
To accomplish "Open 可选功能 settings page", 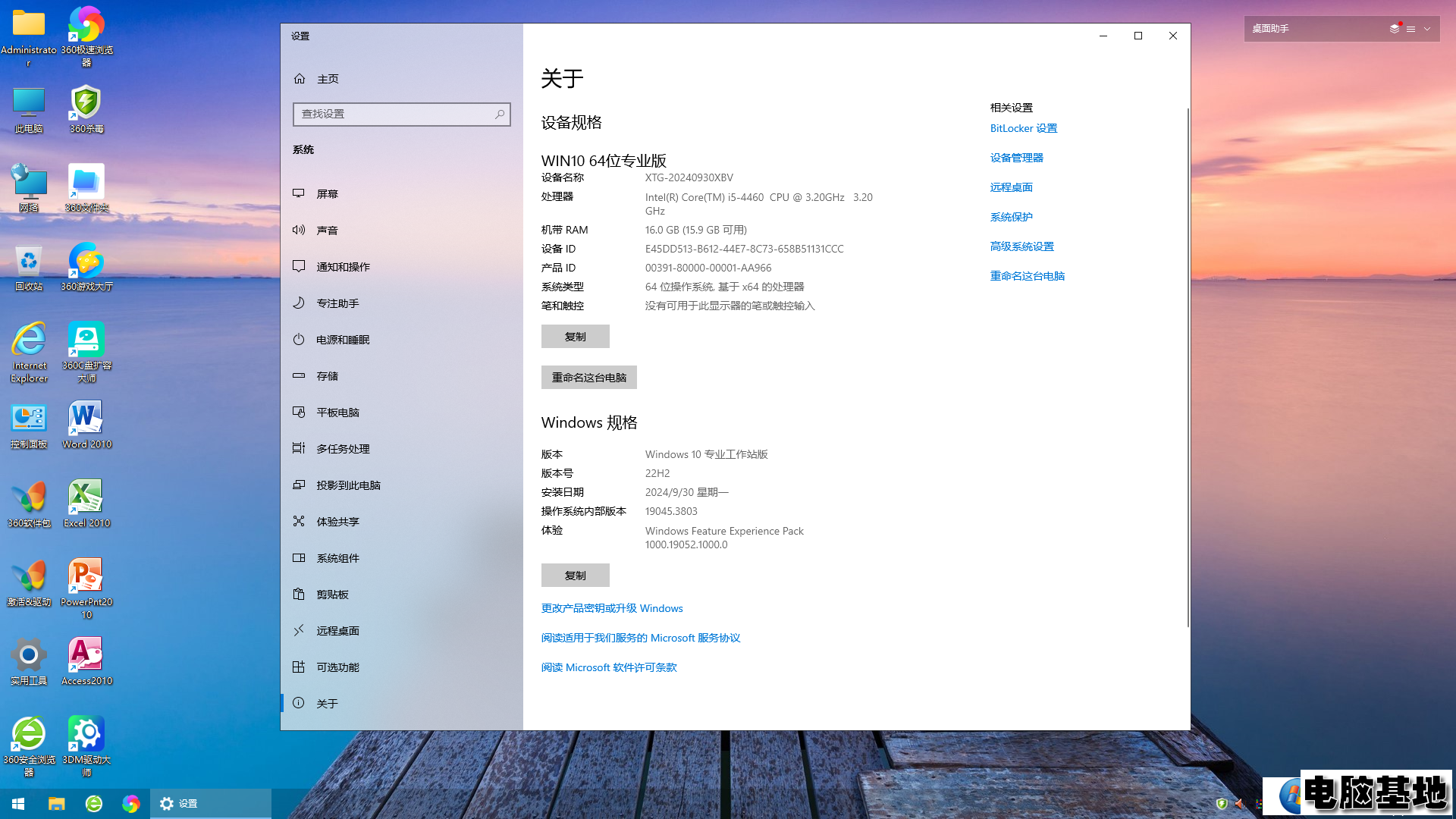I will point(402,667).
